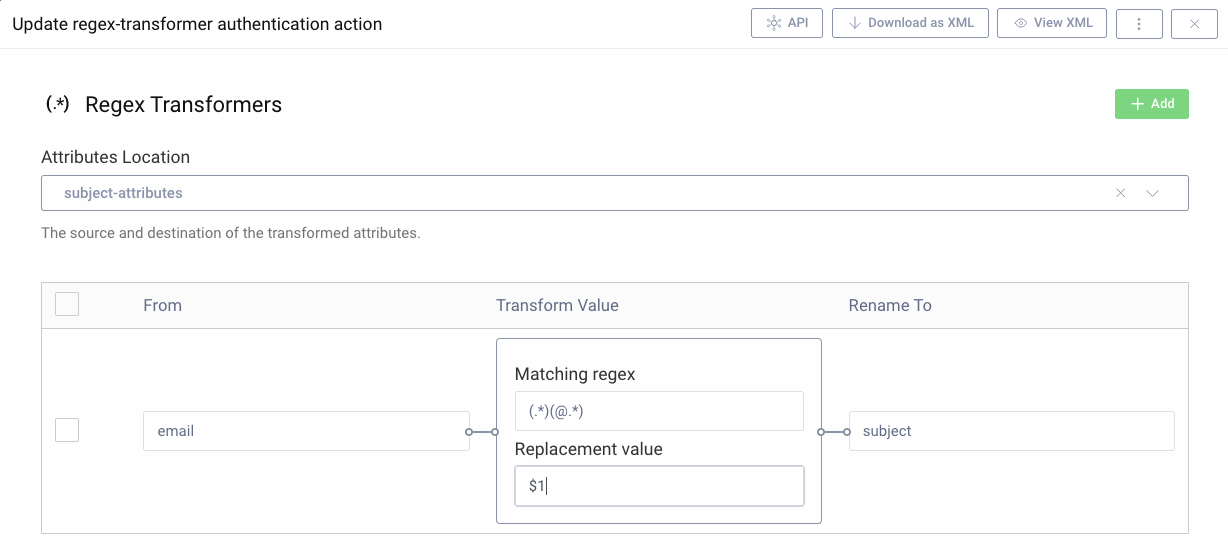Edit the Matching regex field
The image size is (1228, 552).
(659, 411)
